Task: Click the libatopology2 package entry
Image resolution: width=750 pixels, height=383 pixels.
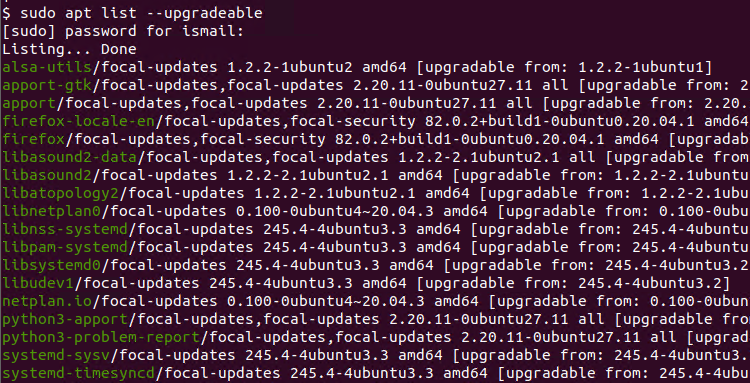Action: coord(60,193)
